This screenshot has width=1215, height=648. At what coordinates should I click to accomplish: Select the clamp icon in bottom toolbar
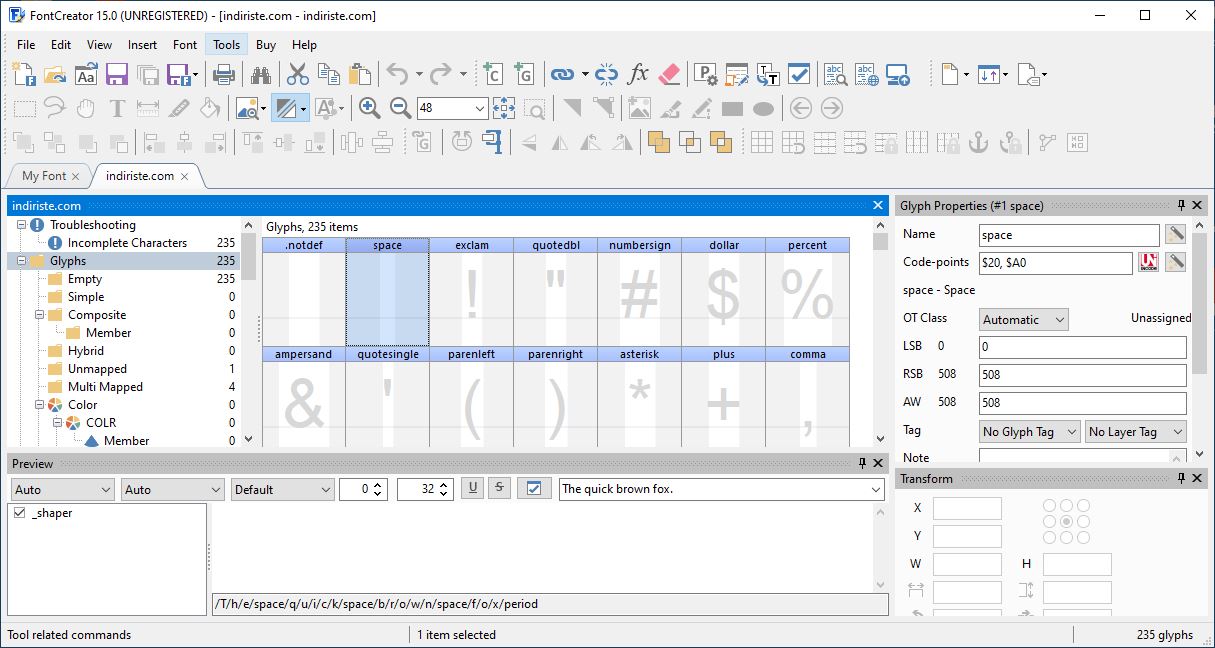492,142
